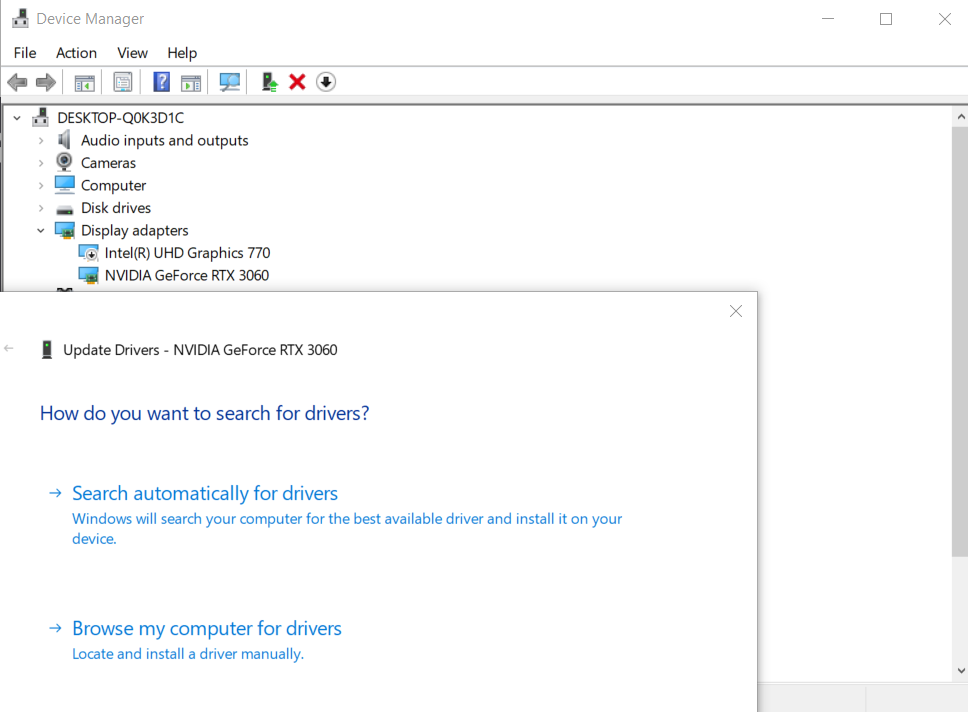Screen dimensions: 968x712
Task: Select the Intel(R) UHD Graphics 770 row
Action: coord(187,253)
